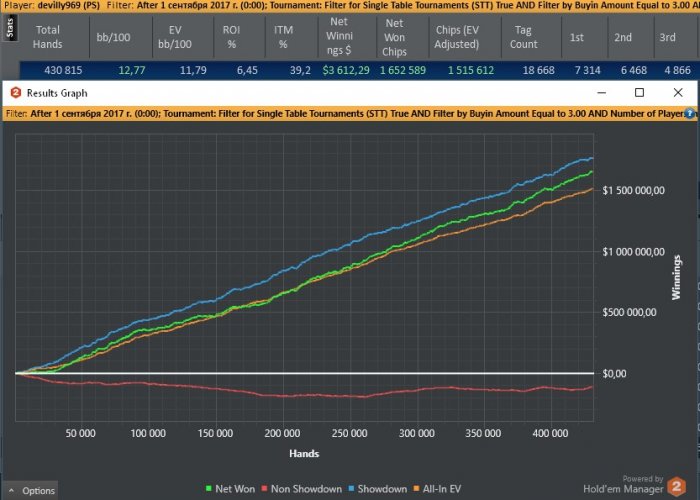Click the filter help icon
Screen dimensions: 700x500
690,114
